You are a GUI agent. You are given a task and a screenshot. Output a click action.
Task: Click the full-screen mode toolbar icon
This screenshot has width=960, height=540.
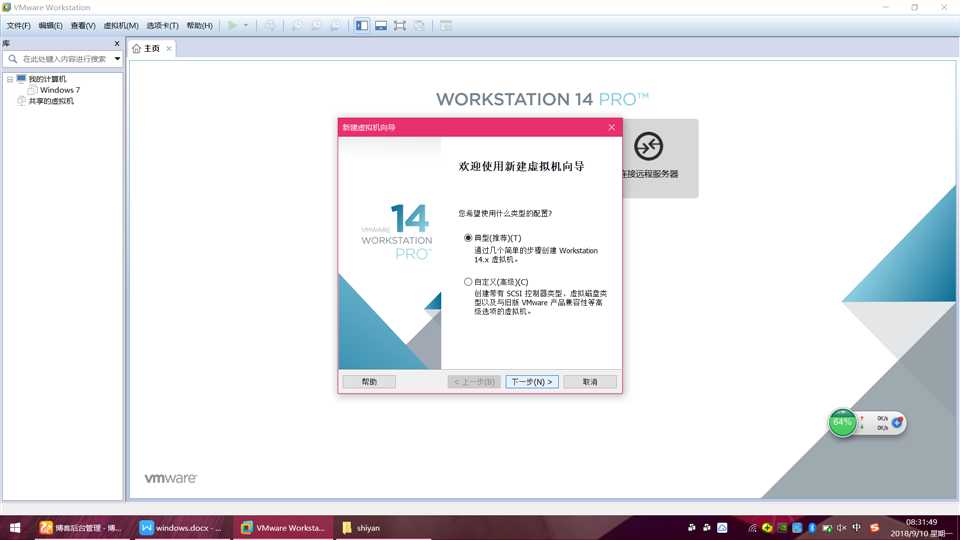400,25
